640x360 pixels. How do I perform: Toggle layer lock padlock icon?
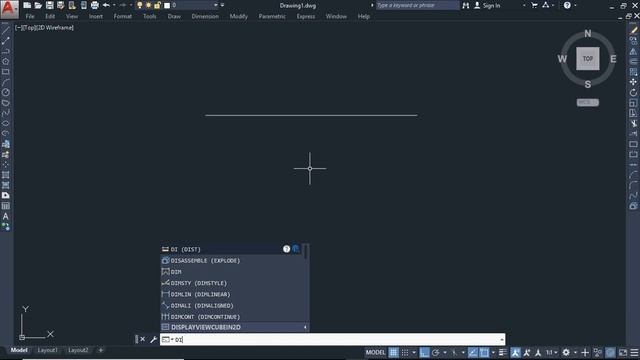pos(157,5)
